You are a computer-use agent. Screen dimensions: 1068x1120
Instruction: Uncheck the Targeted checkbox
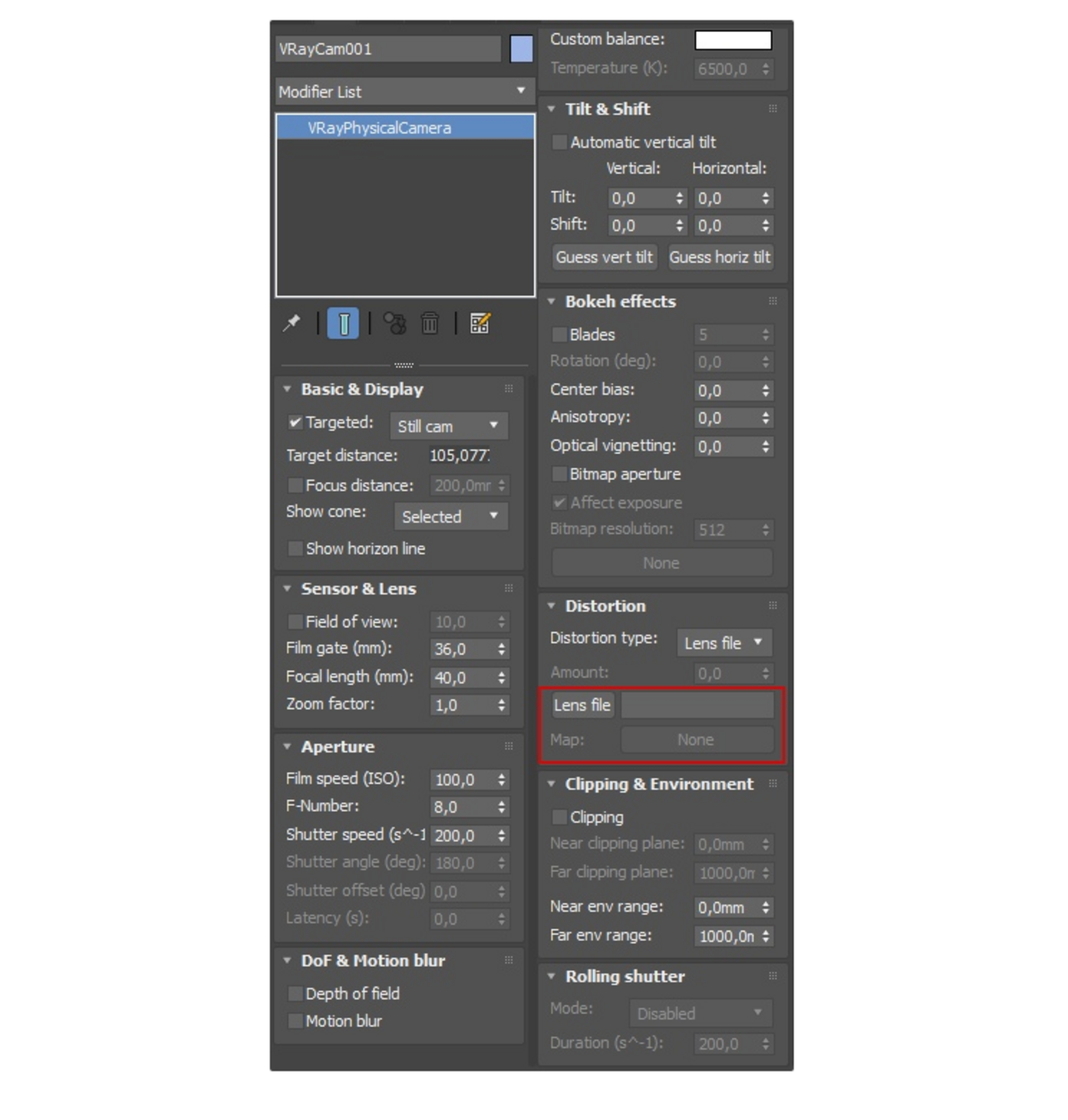(x=295, y=422)
